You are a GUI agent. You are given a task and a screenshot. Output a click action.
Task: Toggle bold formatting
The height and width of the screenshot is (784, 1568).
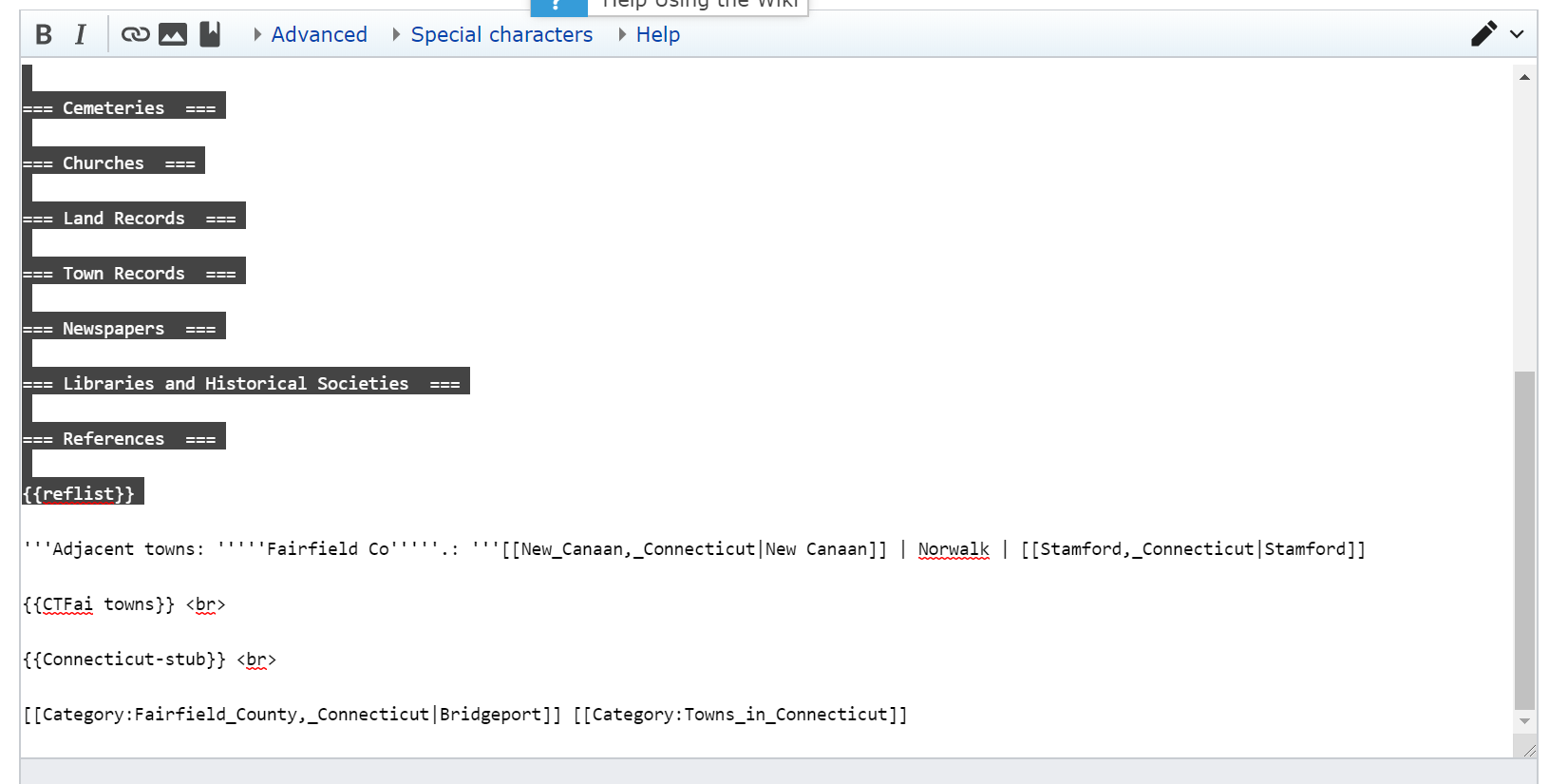tap(44, 35)
